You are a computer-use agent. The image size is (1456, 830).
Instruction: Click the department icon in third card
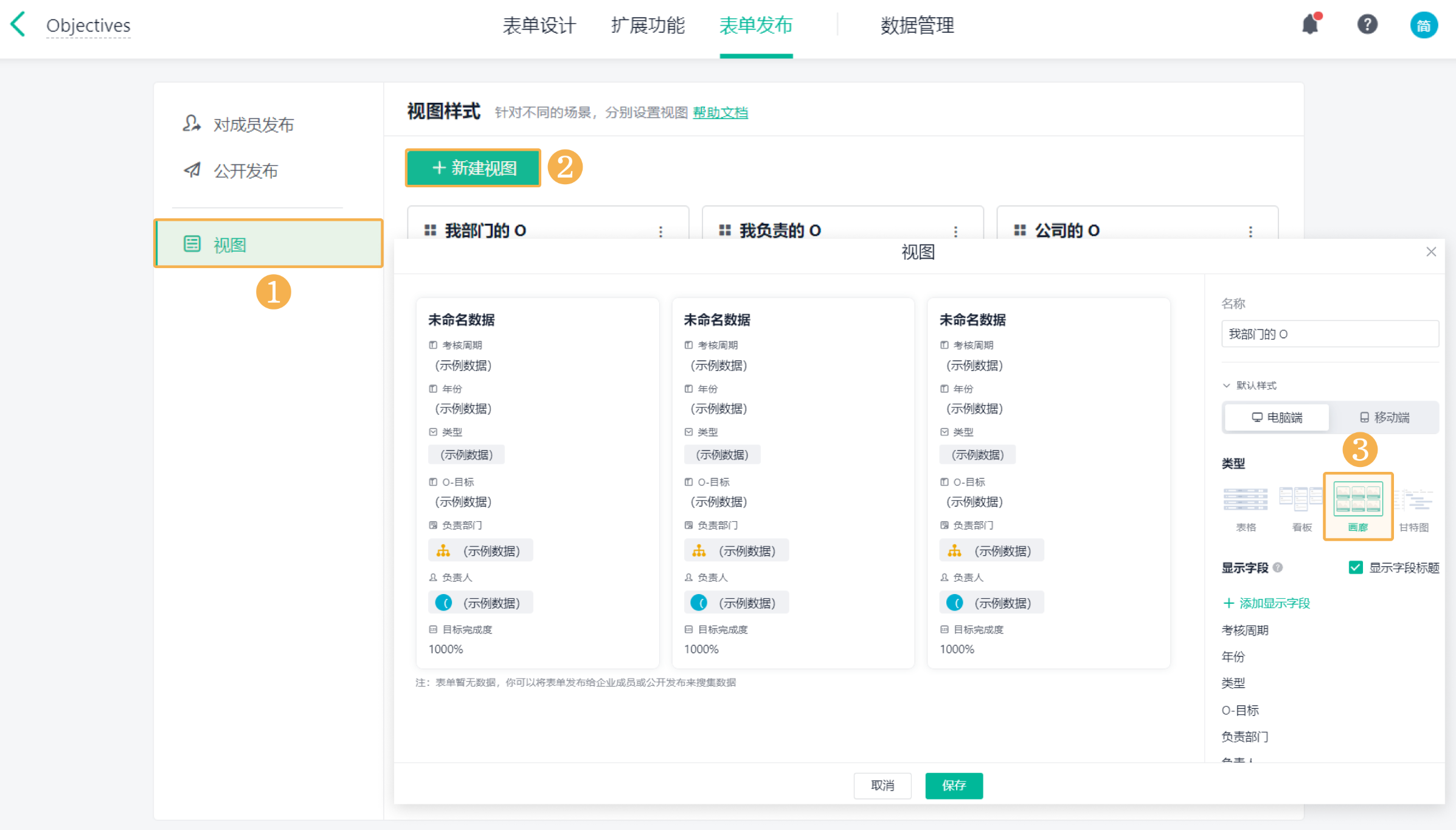point(954,550)
